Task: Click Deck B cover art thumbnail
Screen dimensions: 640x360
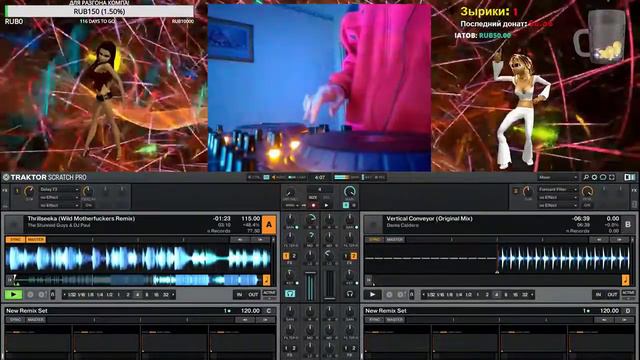Action: [x=373, y=224]
